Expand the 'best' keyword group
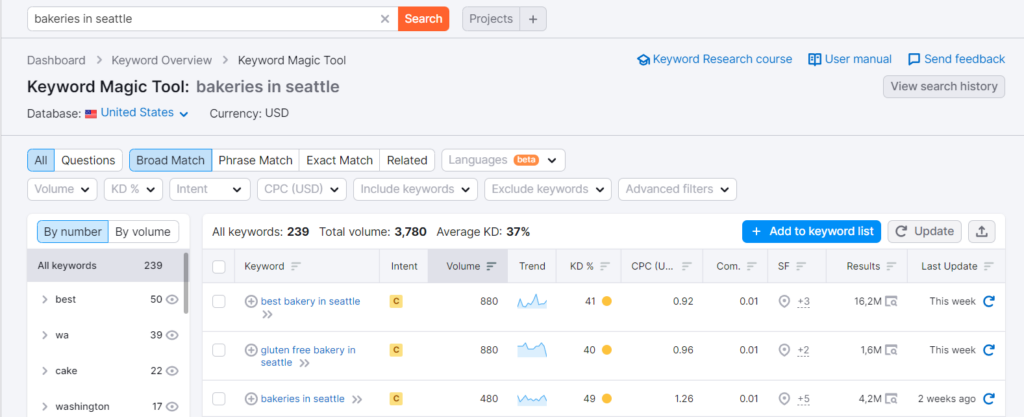The width and height of the screenshot is (1024, 417). [45, 300]
